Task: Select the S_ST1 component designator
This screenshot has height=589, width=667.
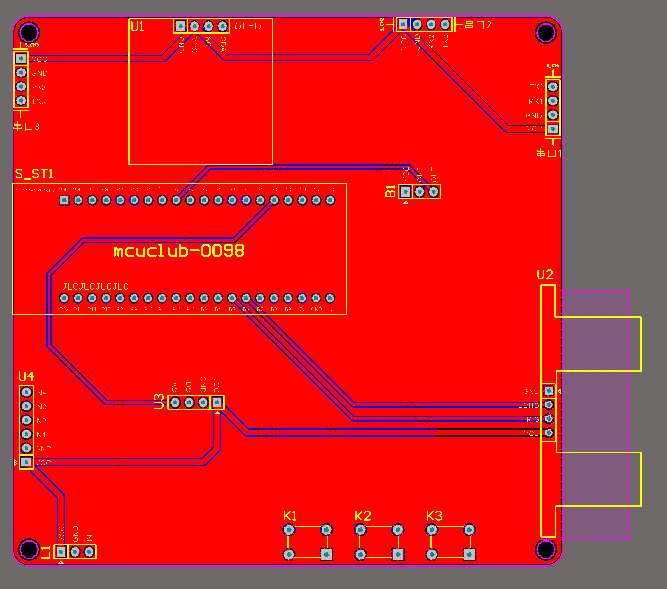Action: coord(34,174)
